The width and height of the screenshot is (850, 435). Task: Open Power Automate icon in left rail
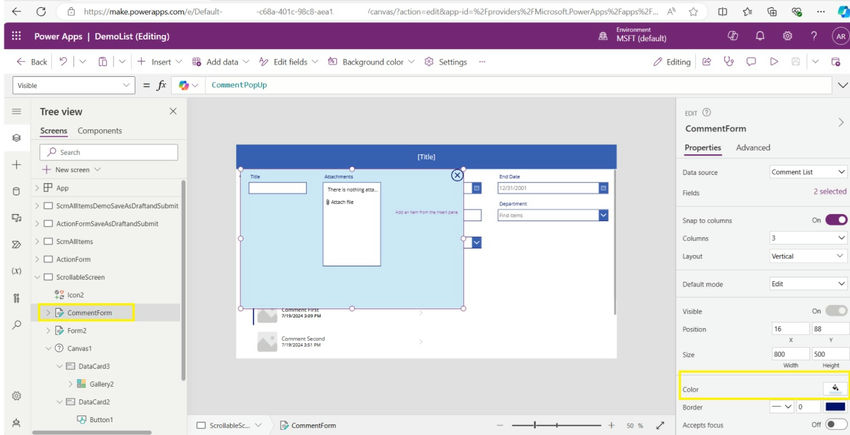click(16, 244)
